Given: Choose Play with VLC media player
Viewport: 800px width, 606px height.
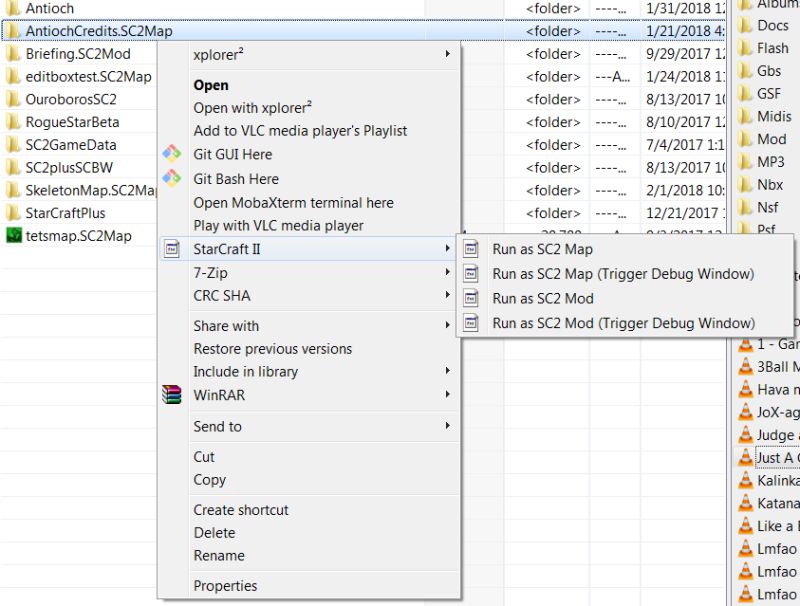Looking at the screenshot, I should (x=279, y=225).
